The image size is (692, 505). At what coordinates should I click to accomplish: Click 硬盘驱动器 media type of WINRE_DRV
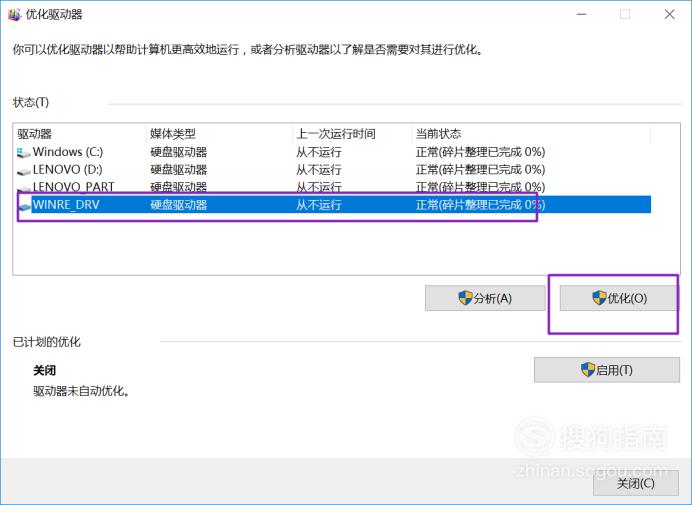(x=179, y=205)
